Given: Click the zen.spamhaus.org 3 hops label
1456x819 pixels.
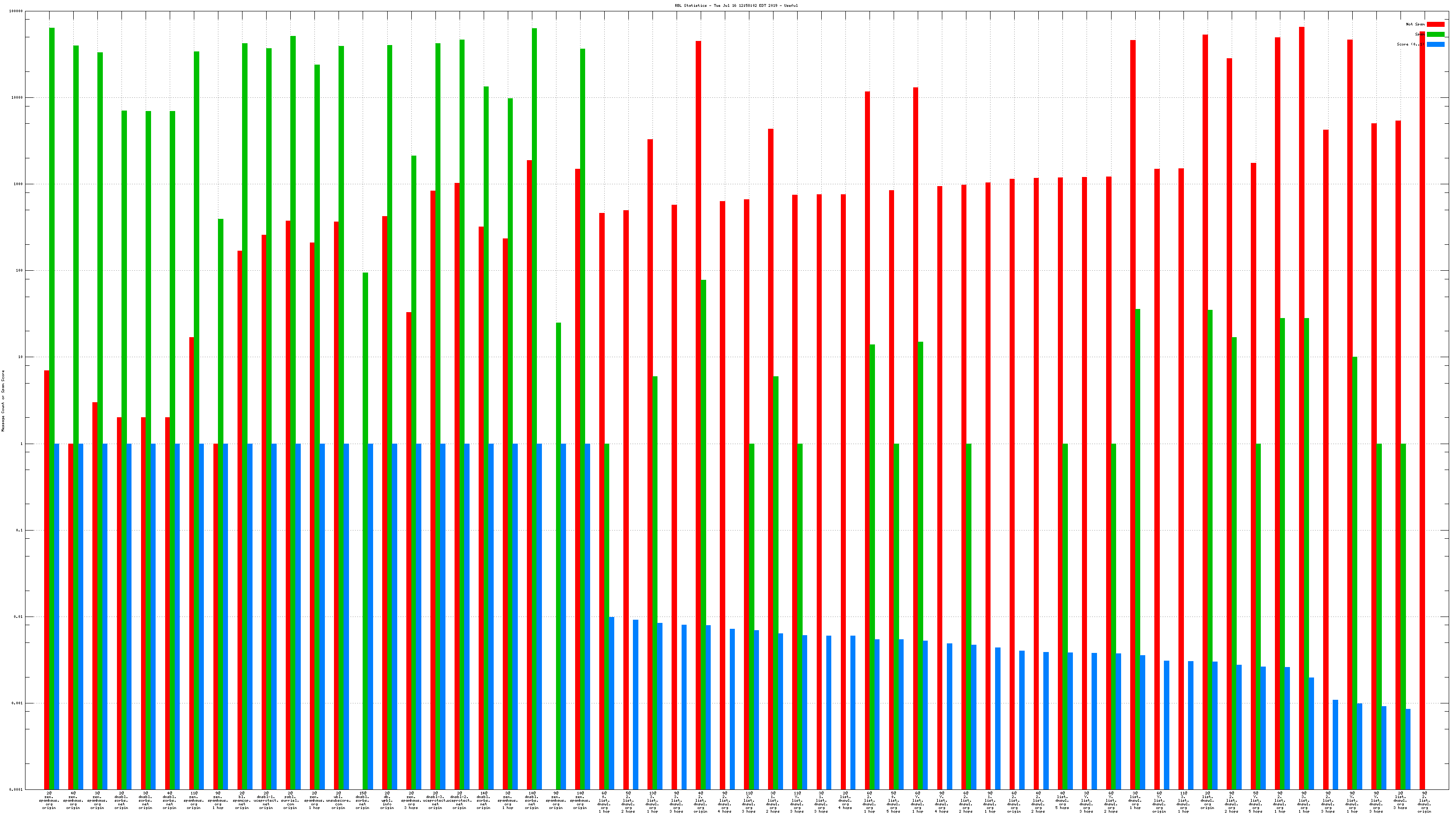Looking at the screenshot, I should pyautogui.click(x=411, y=800).
